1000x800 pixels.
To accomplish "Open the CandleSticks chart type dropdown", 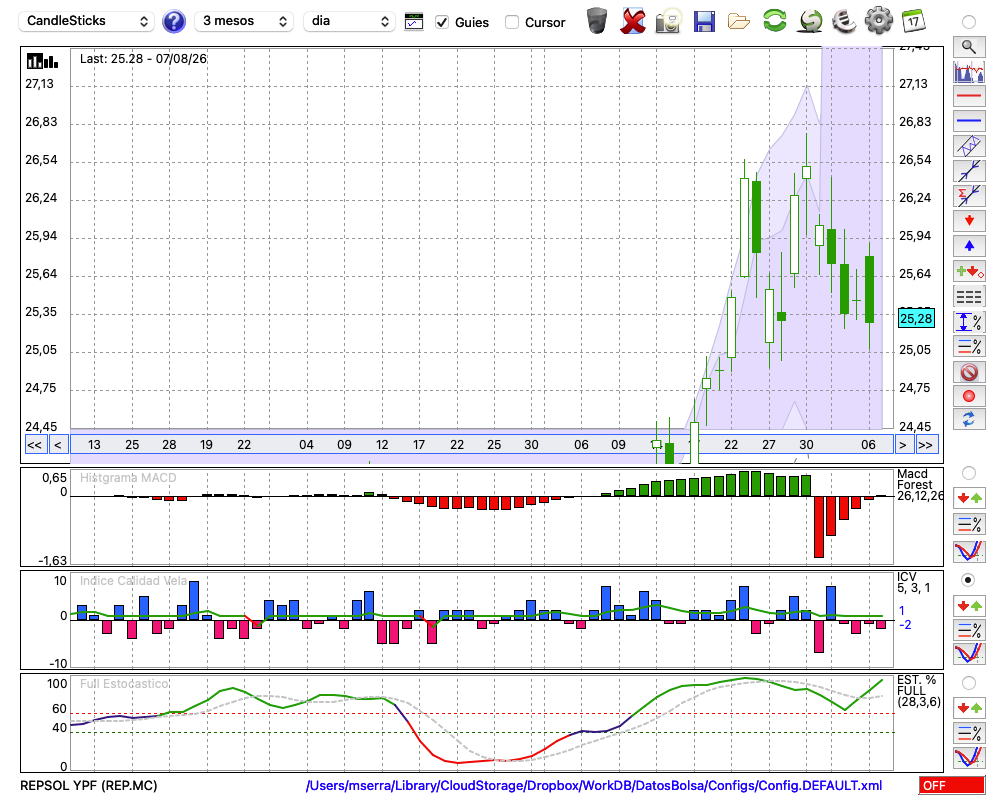I will [x=86, y=21].
